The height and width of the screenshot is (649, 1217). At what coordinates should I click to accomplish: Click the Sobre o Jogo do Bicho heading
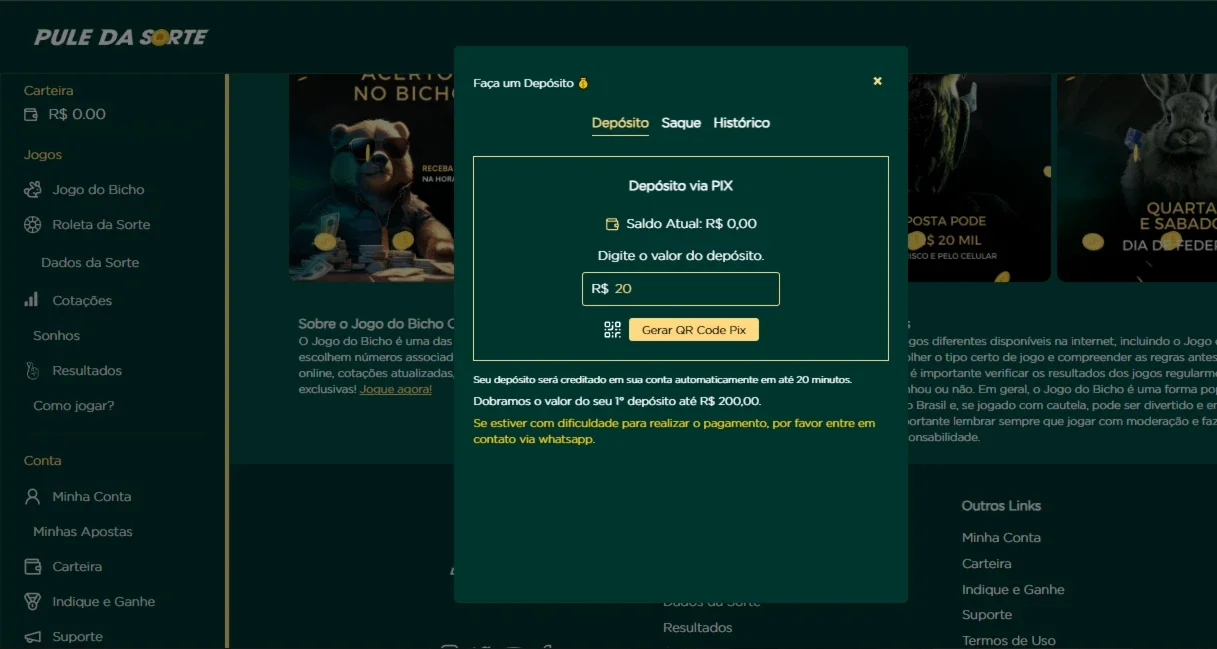pos(377,323)
